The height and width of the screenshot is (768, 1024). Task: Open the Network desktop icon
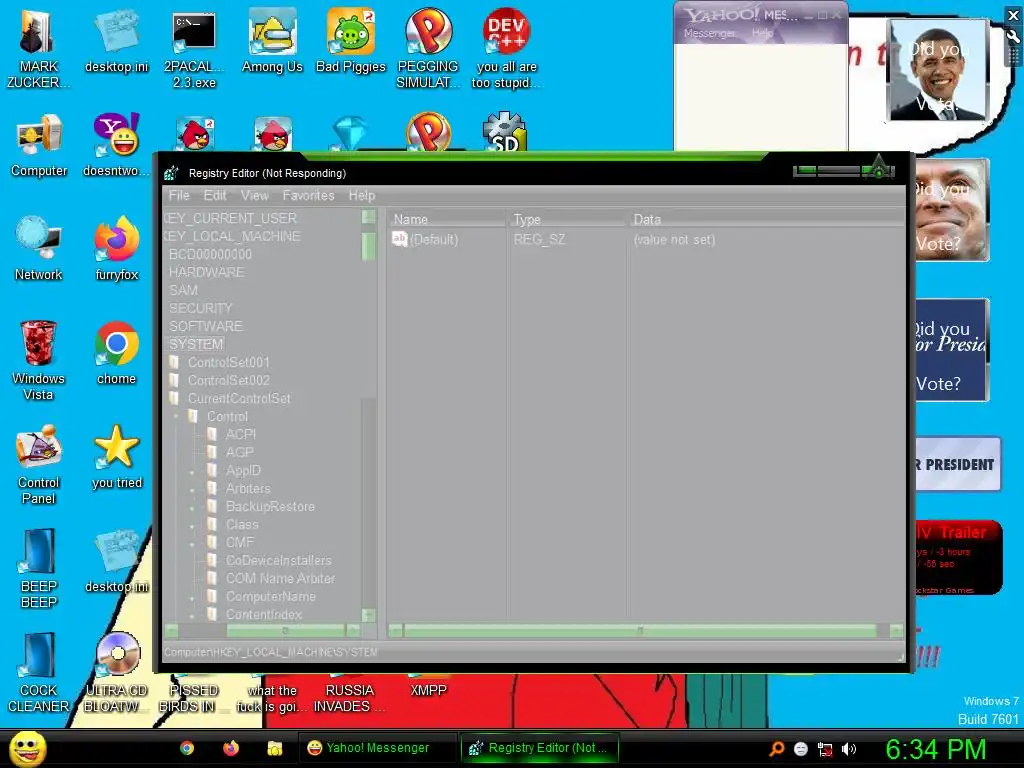click(x=39, y=249)
